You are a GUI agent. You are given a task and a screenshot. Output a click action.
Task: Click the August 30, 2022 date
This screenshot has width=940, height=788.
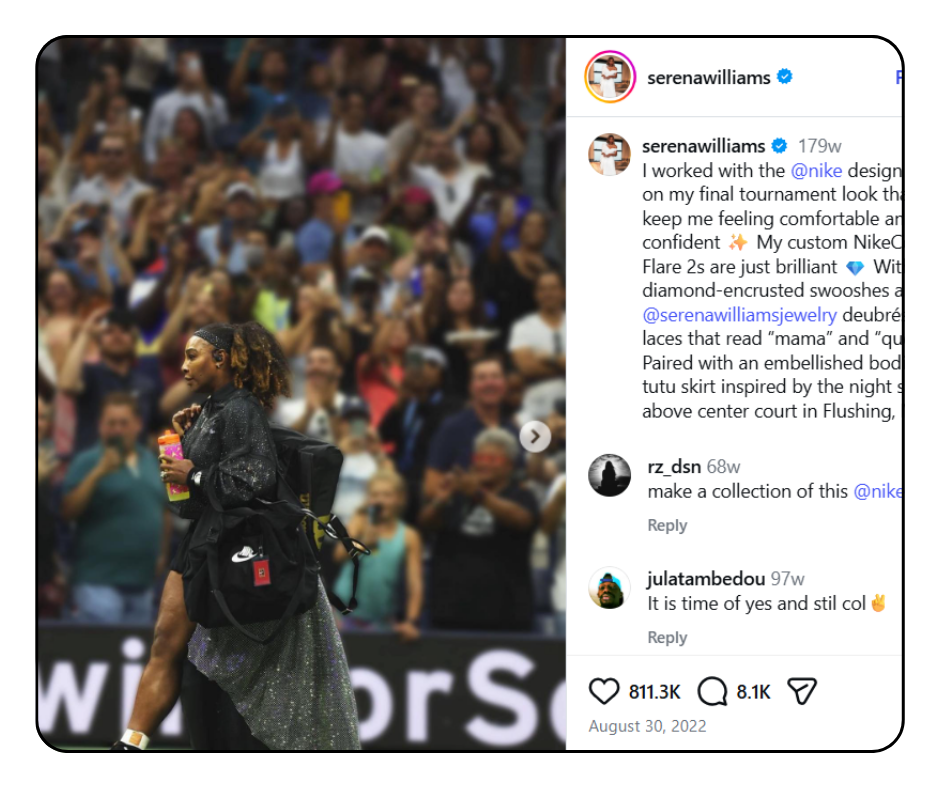647,726
